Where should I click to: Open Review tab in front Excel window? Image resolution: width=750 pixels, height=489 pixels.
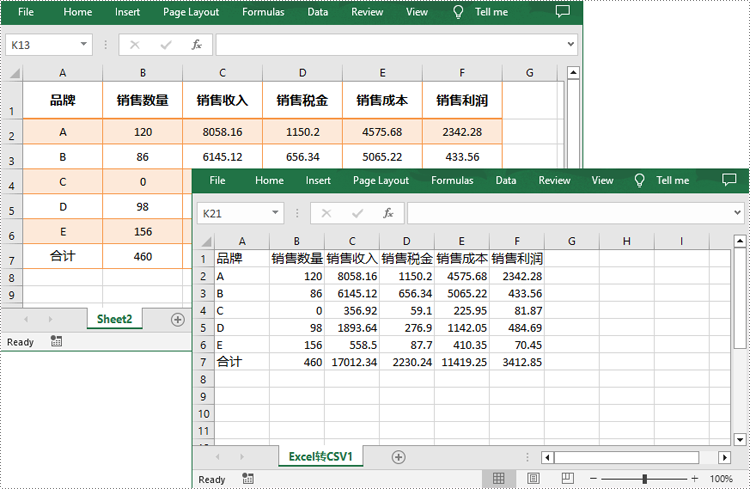click(x=554, y=180)
